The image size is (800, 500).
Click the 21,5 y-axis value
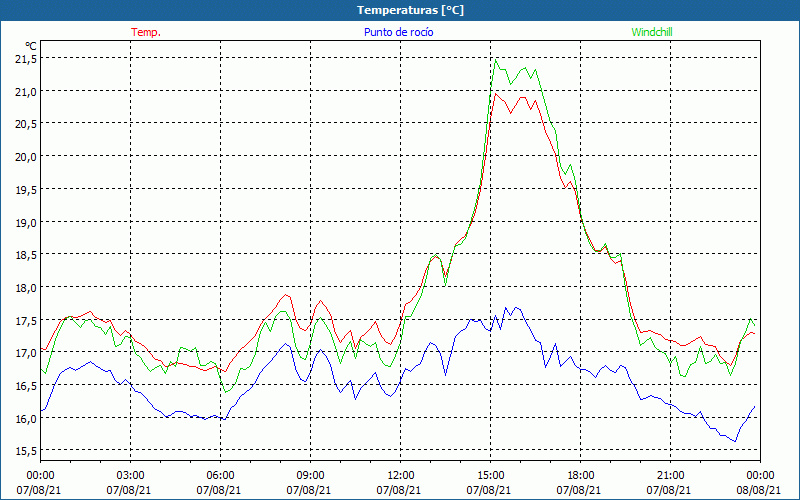pos(26,59)
